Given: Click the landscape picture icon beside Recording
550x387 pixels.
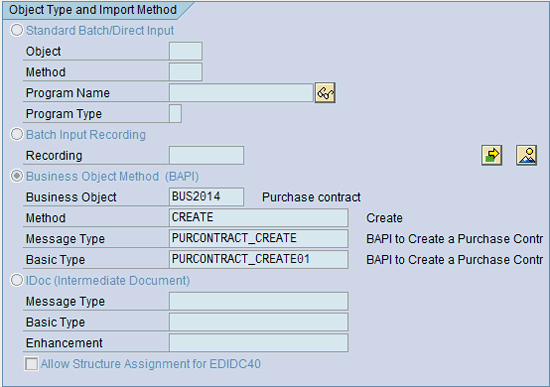Looking at the screenshot, I should click(526, 155).
